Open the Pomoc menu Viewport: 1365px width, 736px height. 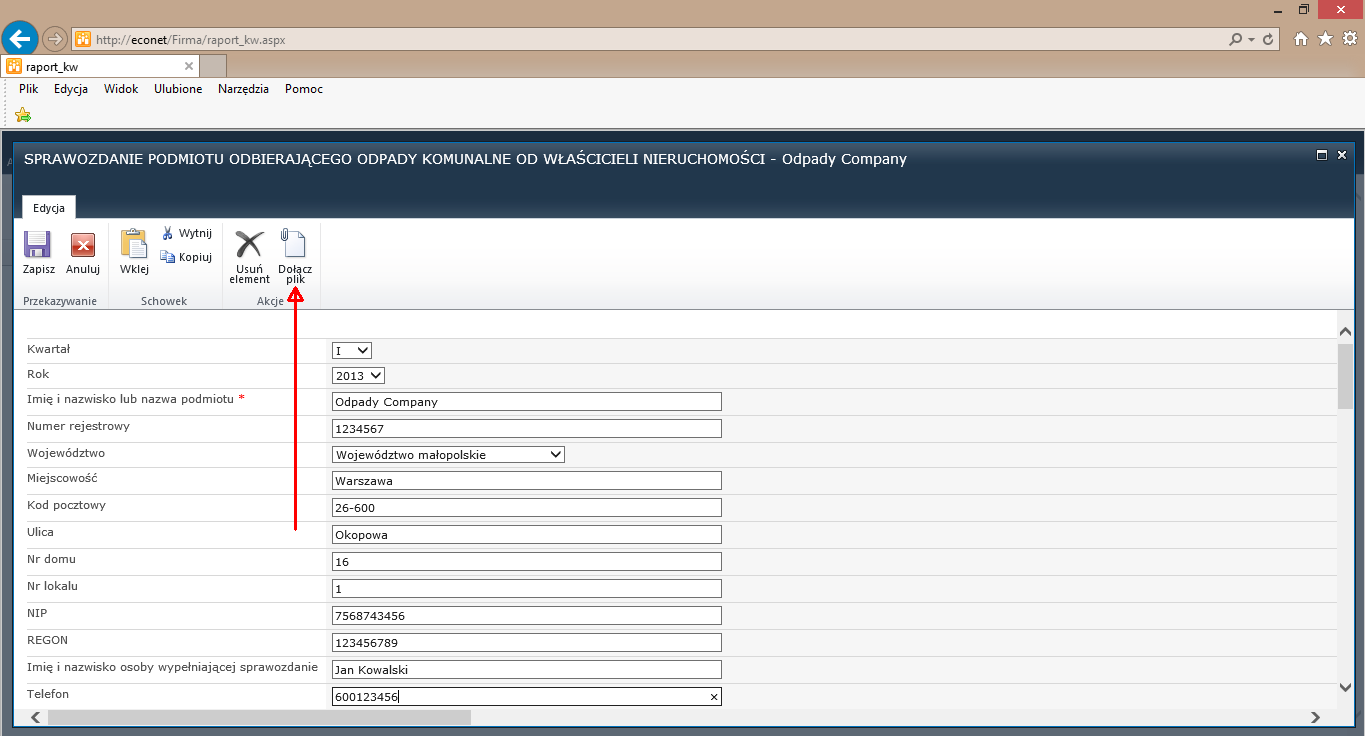[304, 89]
